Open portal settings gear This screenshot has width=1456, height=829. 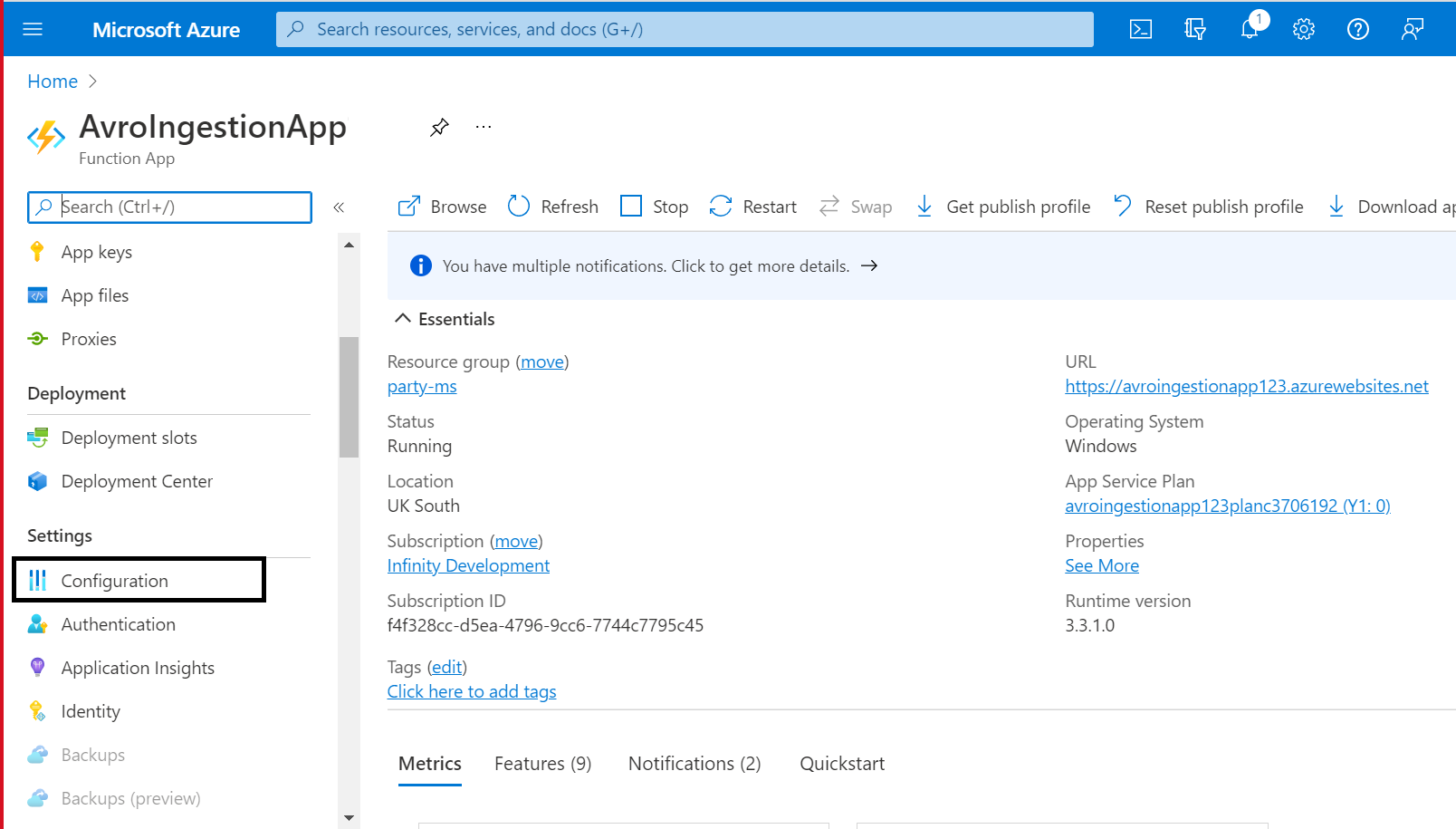pos(1304,29)
